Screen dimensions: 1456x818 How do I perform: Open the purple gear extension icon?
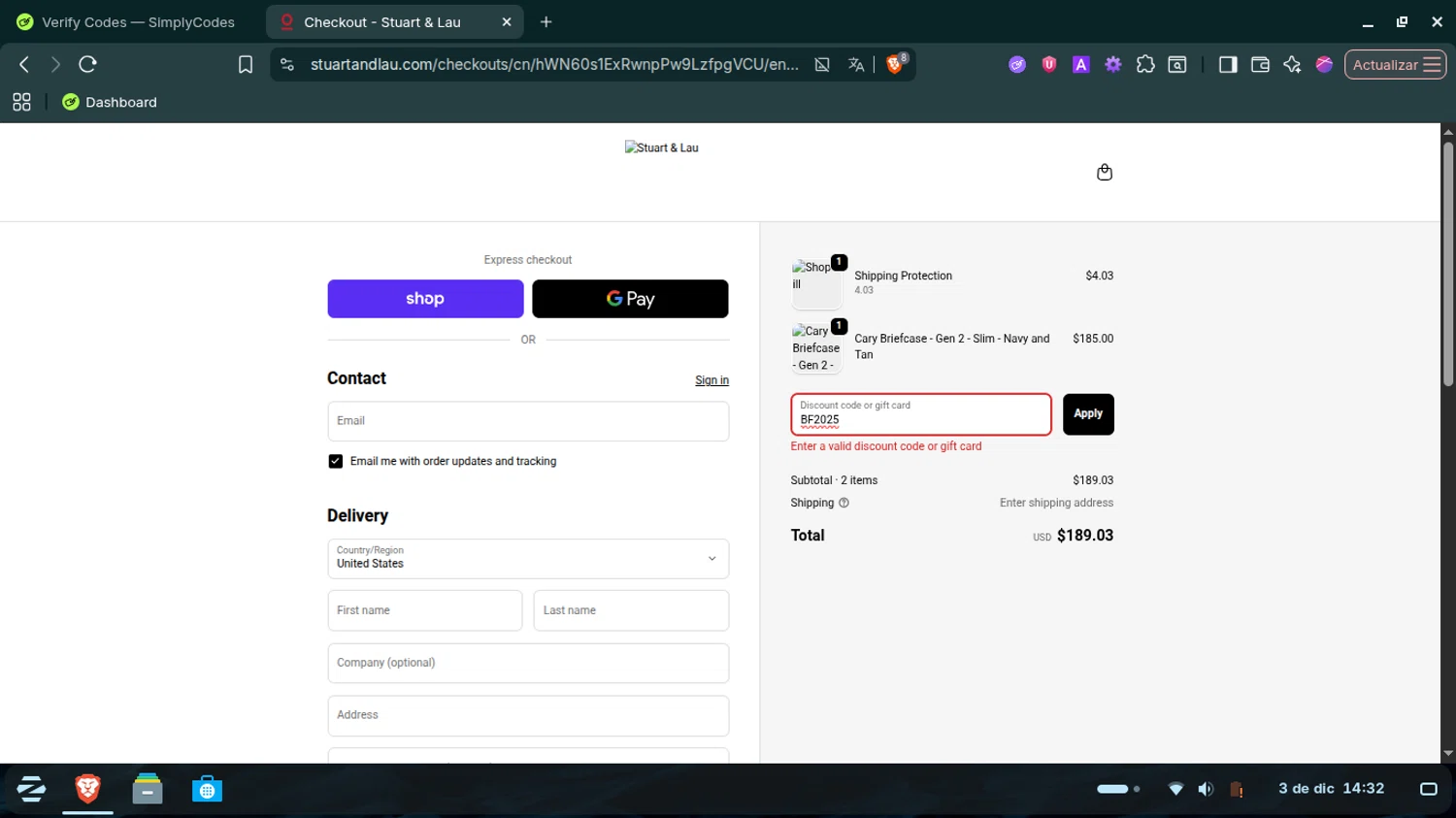(1113, 64)
